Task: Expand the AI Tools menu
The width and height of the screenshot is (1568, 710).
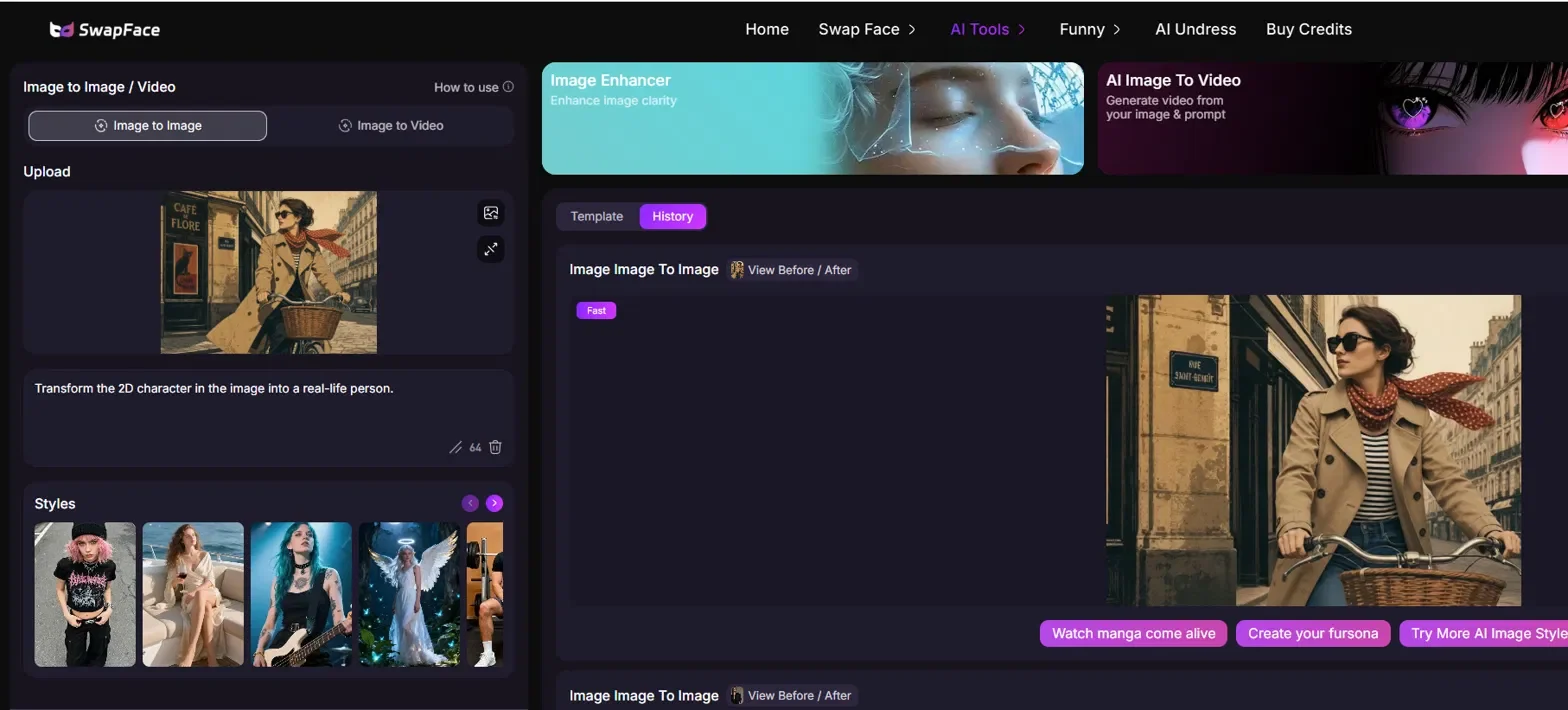Action: (x=988, y=29)
